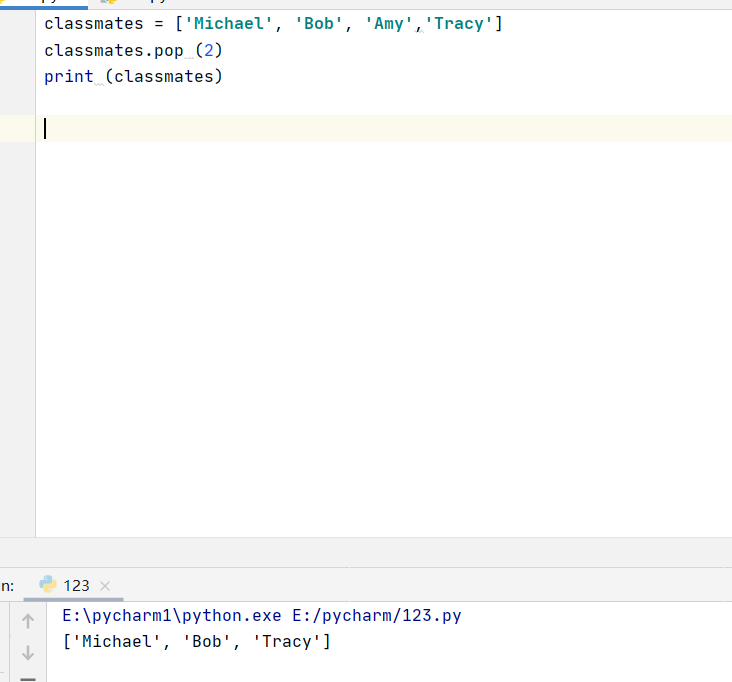Click the Python icon on 123 tab
The width and height of the screenshot is (732, 682).
(48, 584)
